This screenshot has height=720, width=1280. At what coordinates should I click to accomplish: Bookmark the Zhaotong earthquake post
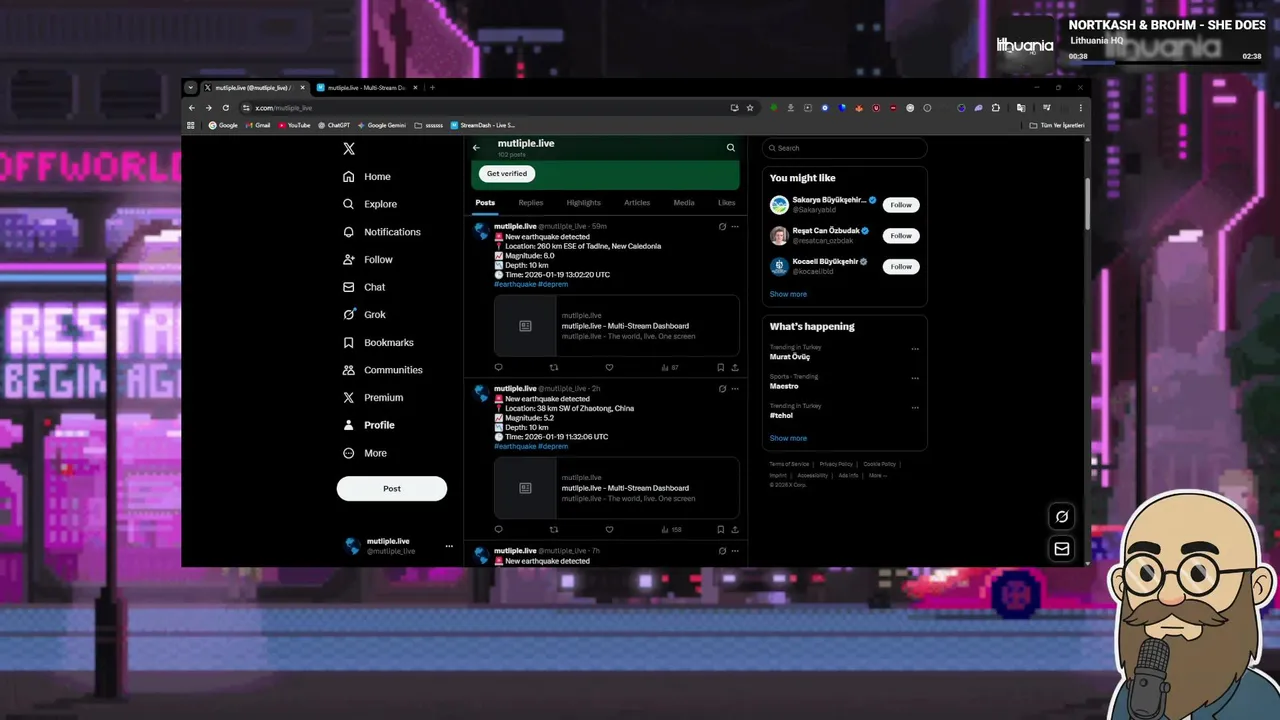click(x=720, y=530)
